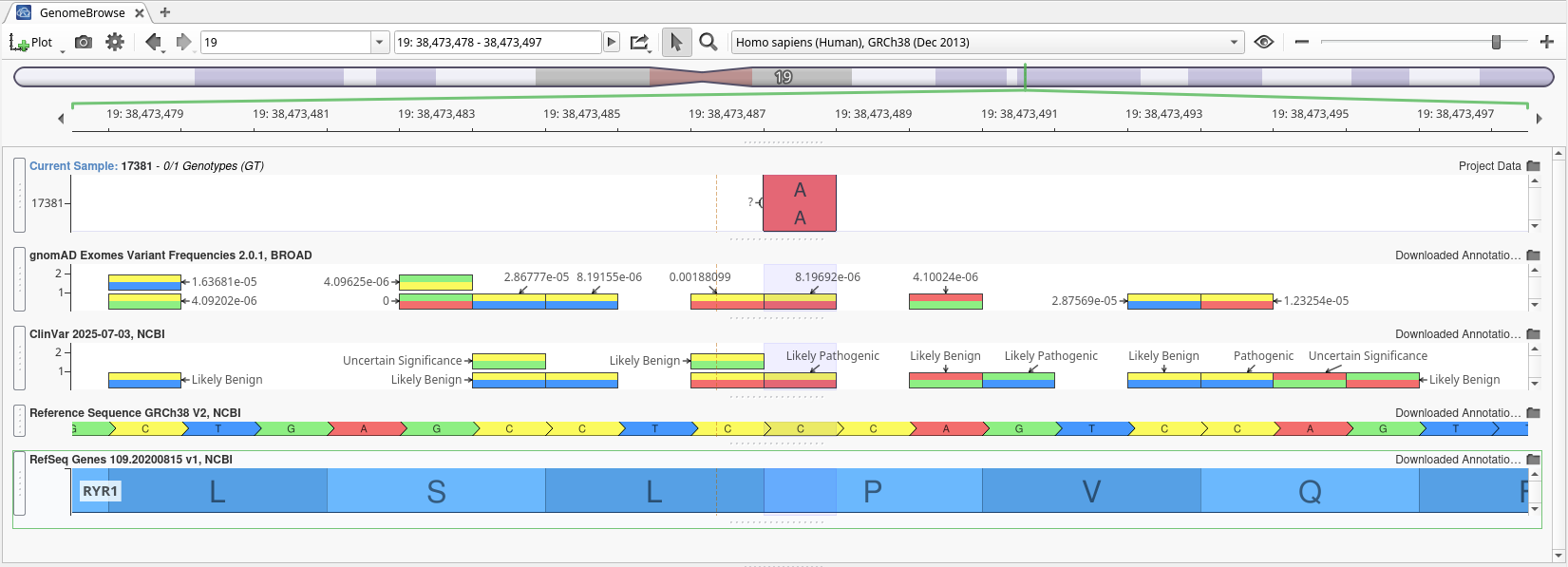Click the go button beside the region field
1568x567 pixels.
pyautogui.click(x=612, y=42)
